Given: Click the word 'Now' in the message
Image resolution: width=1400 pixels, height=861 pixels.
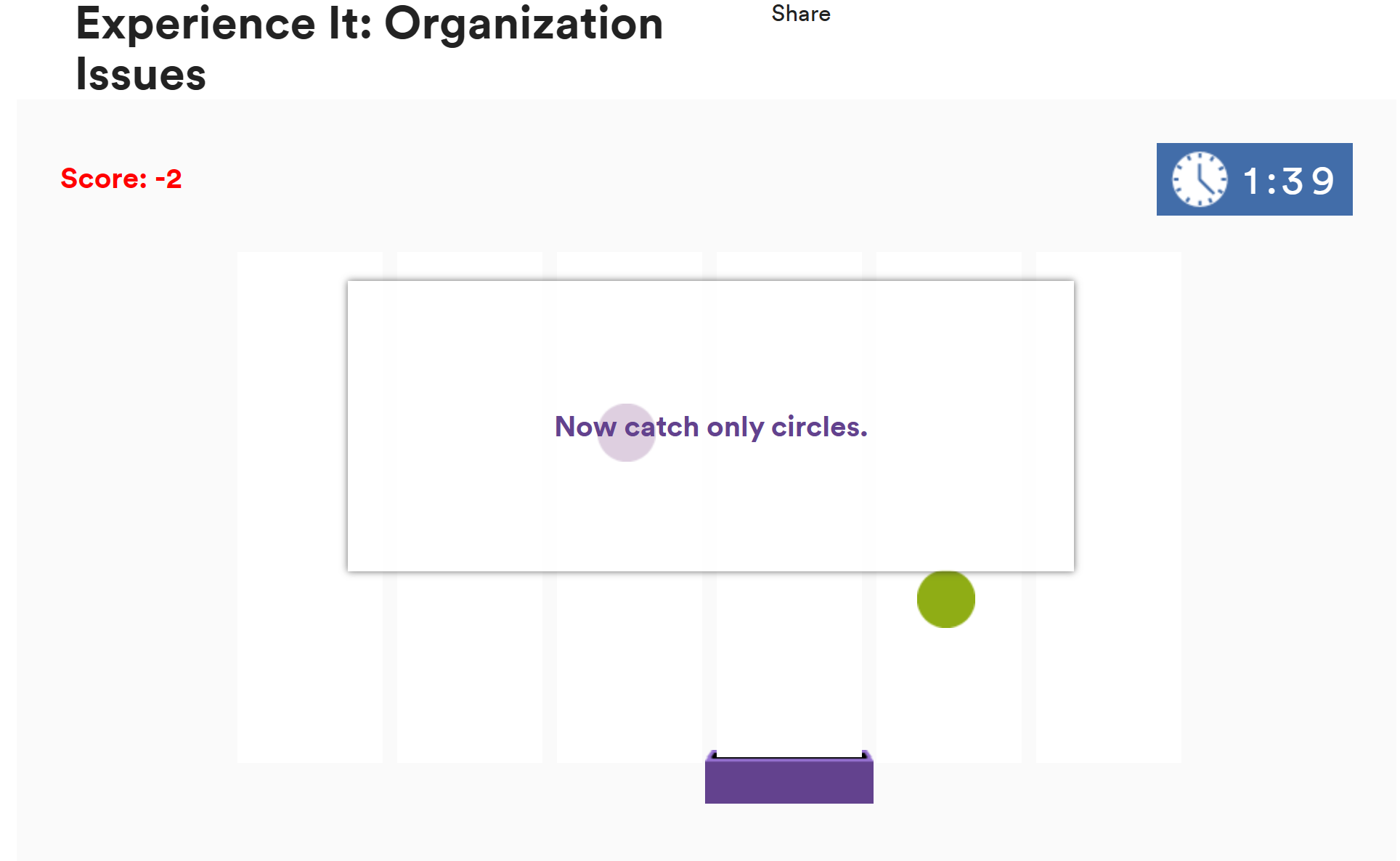Looking at the screenshot, I should pos(585,427).
